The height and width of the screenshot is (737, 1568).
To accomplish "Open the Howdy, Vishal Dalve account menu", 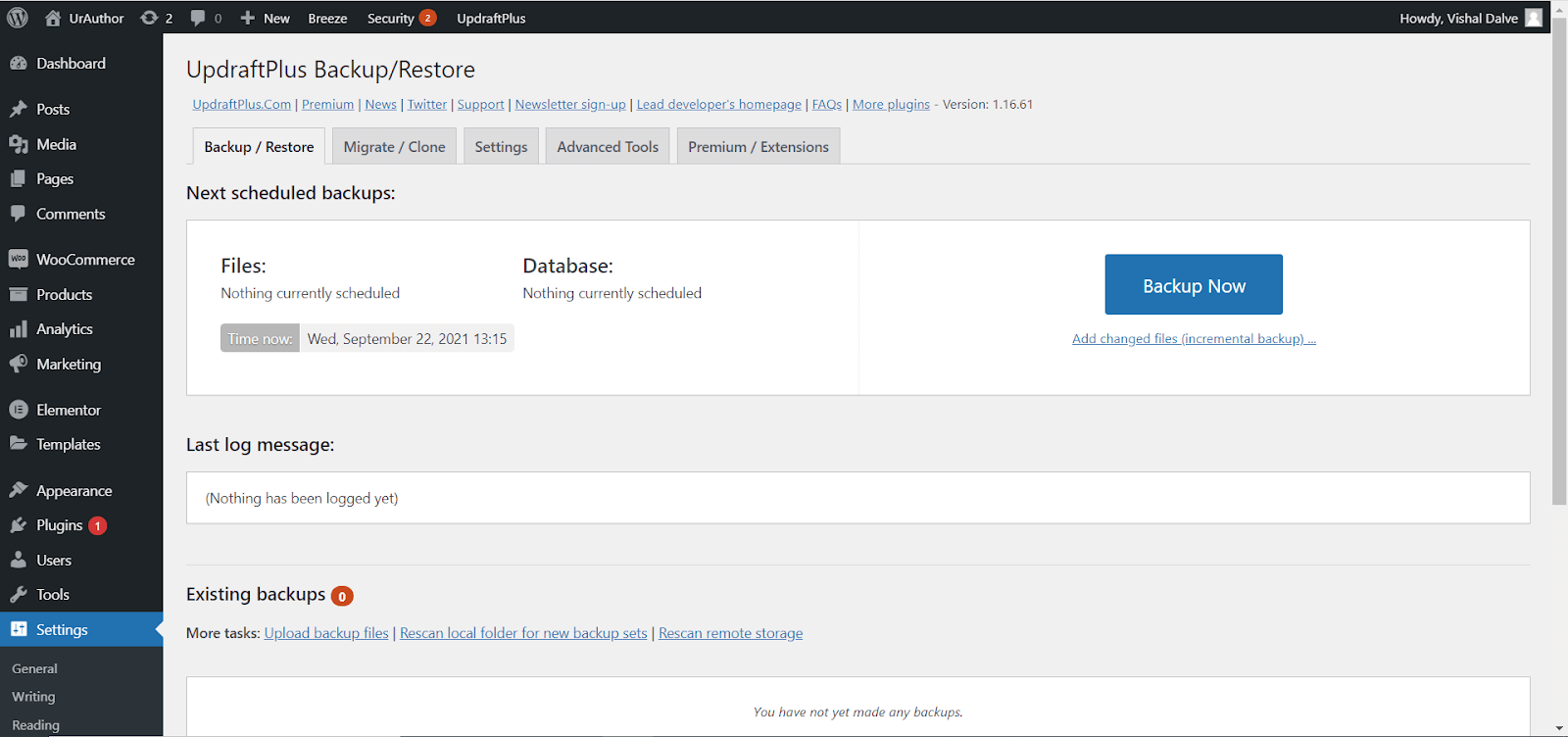I will (1458, 18).
